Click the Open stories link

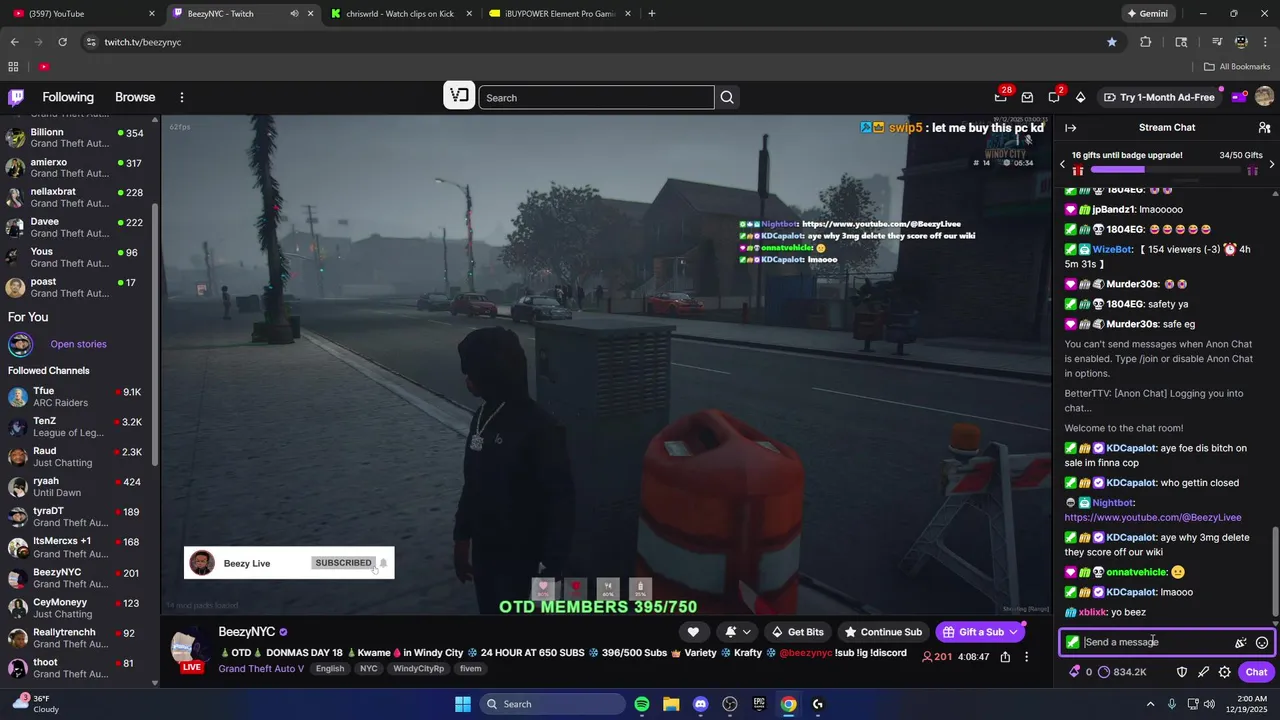78,344
